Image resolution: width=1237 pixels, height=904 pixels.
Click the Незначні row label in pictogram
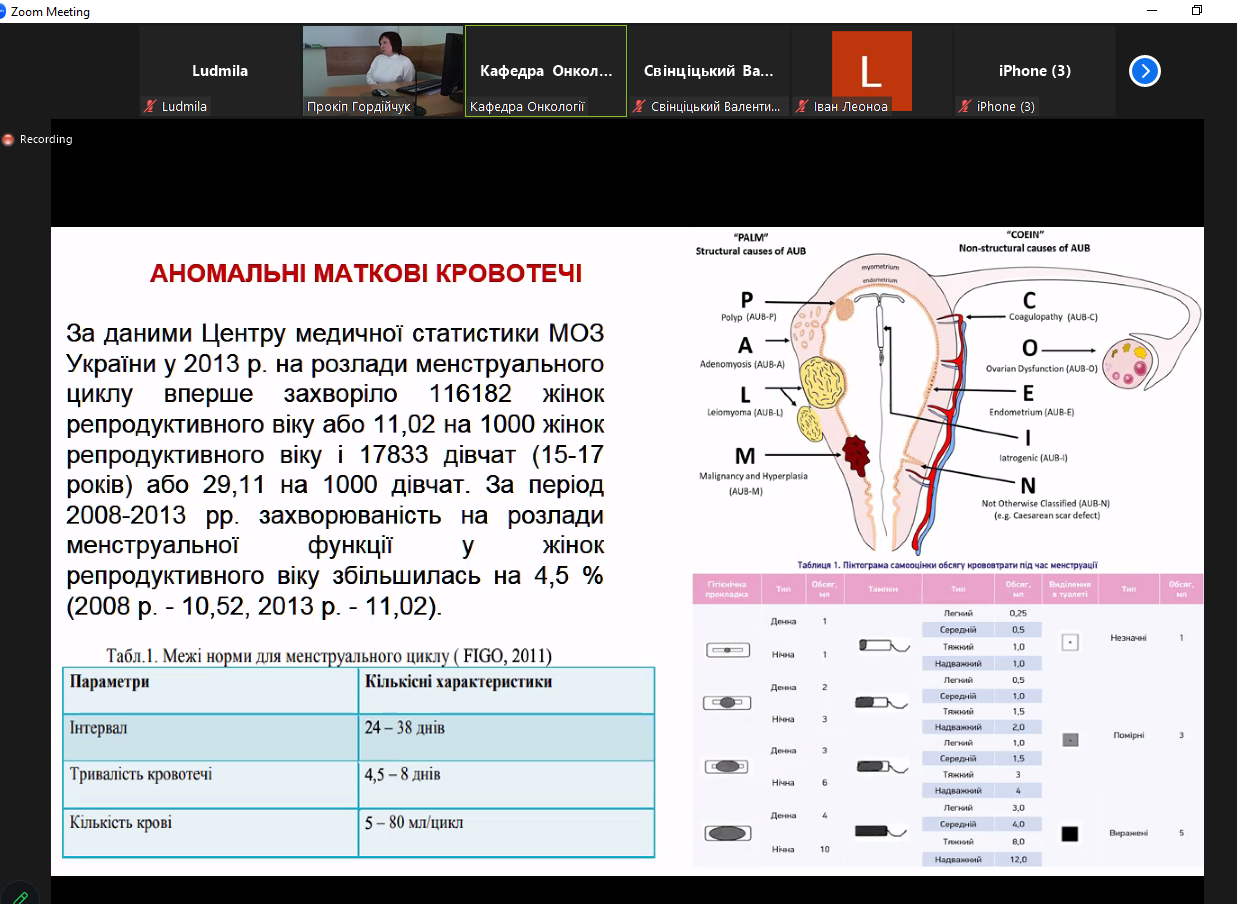1129,637
